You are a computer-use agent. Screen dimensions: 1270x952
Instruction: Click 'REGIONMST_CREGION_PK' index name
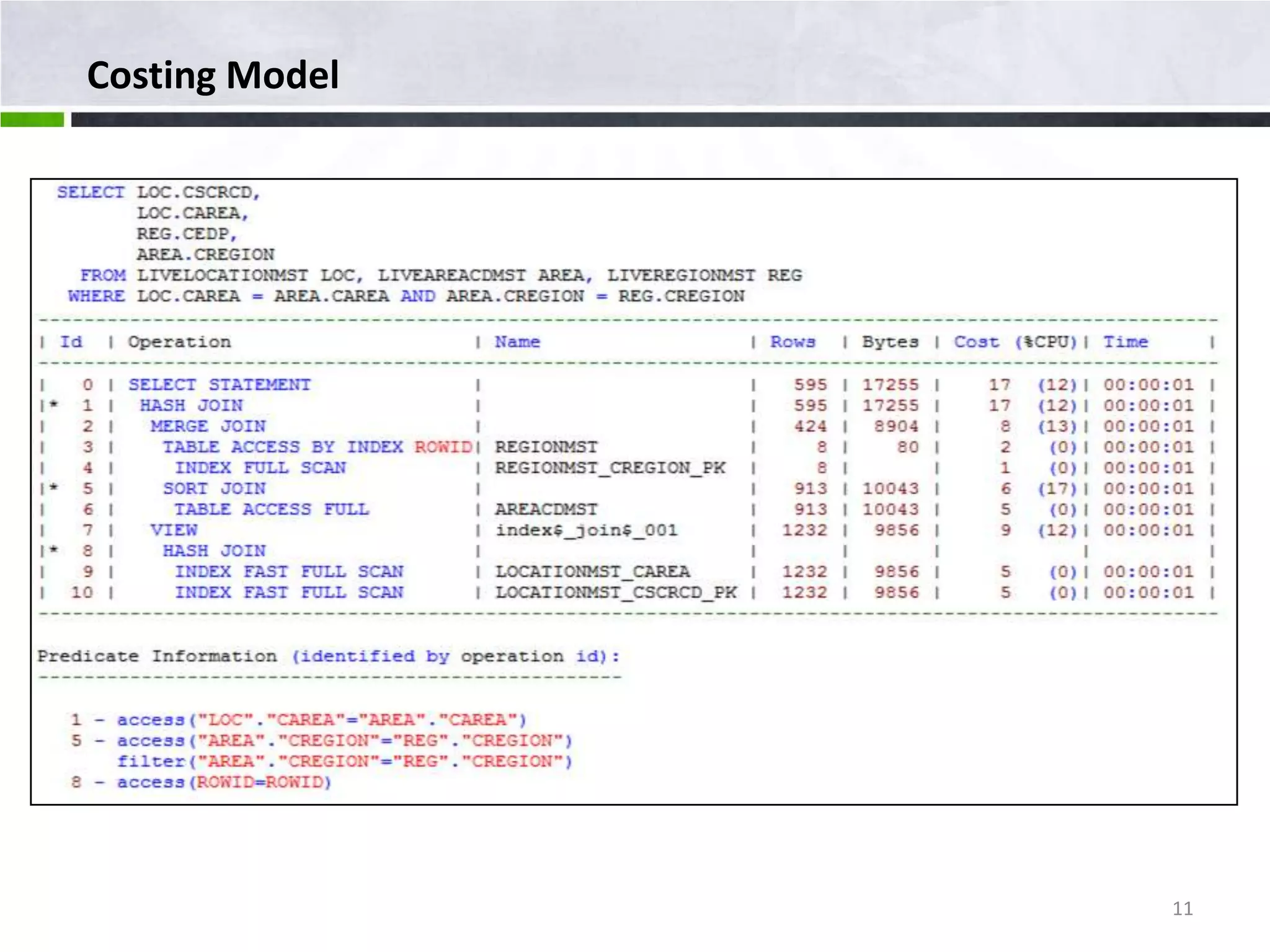pos(610,468)
